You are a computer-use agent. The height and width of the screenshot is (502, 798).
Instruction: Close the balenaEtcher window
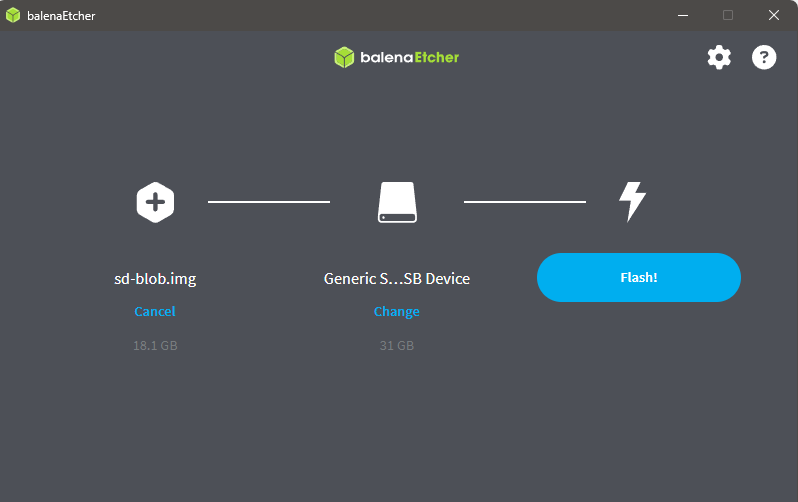point(774,15)
